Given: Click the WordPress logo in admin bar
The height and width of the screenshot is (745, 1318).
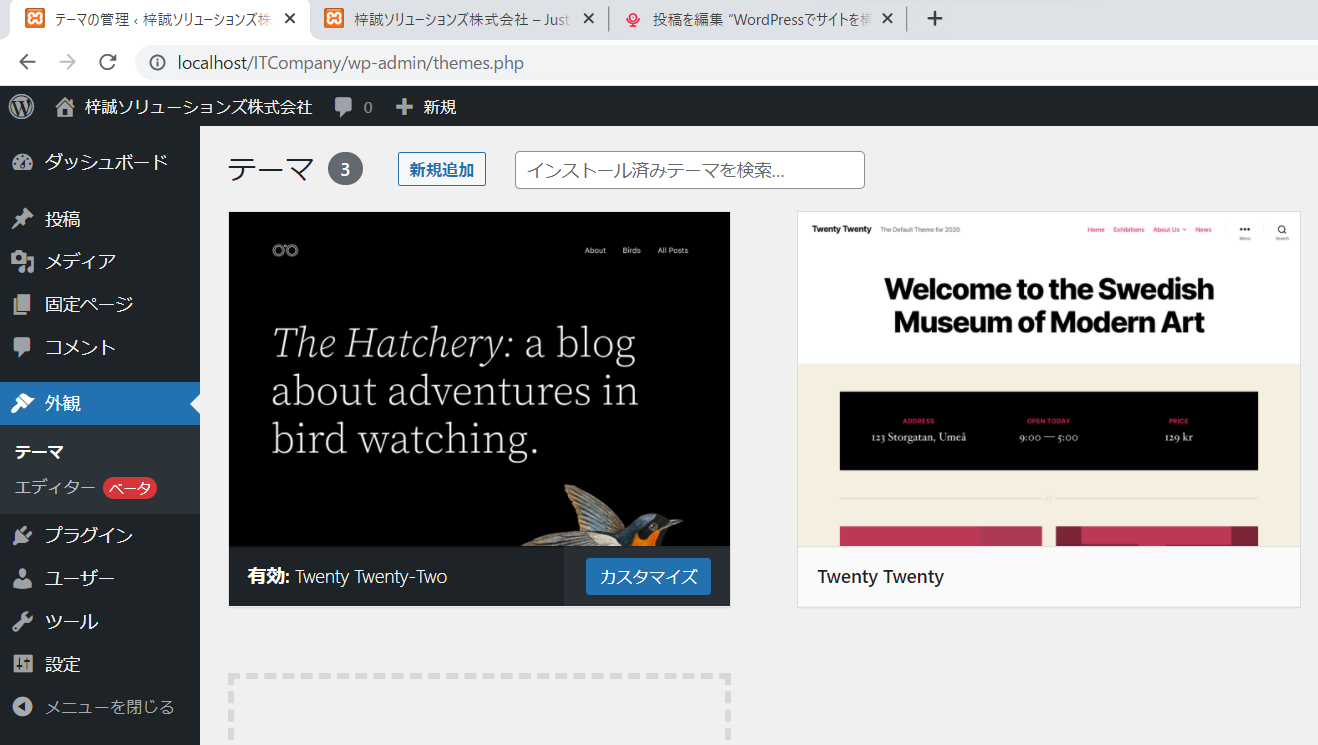Looking at the screenshot, I should [x=21, y=106].
